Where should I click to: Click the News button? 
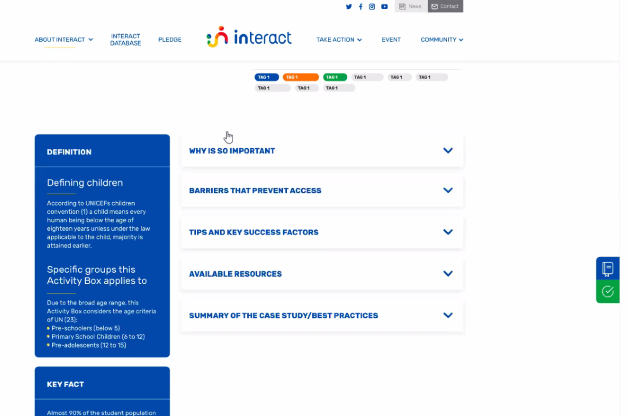(409, 7)
